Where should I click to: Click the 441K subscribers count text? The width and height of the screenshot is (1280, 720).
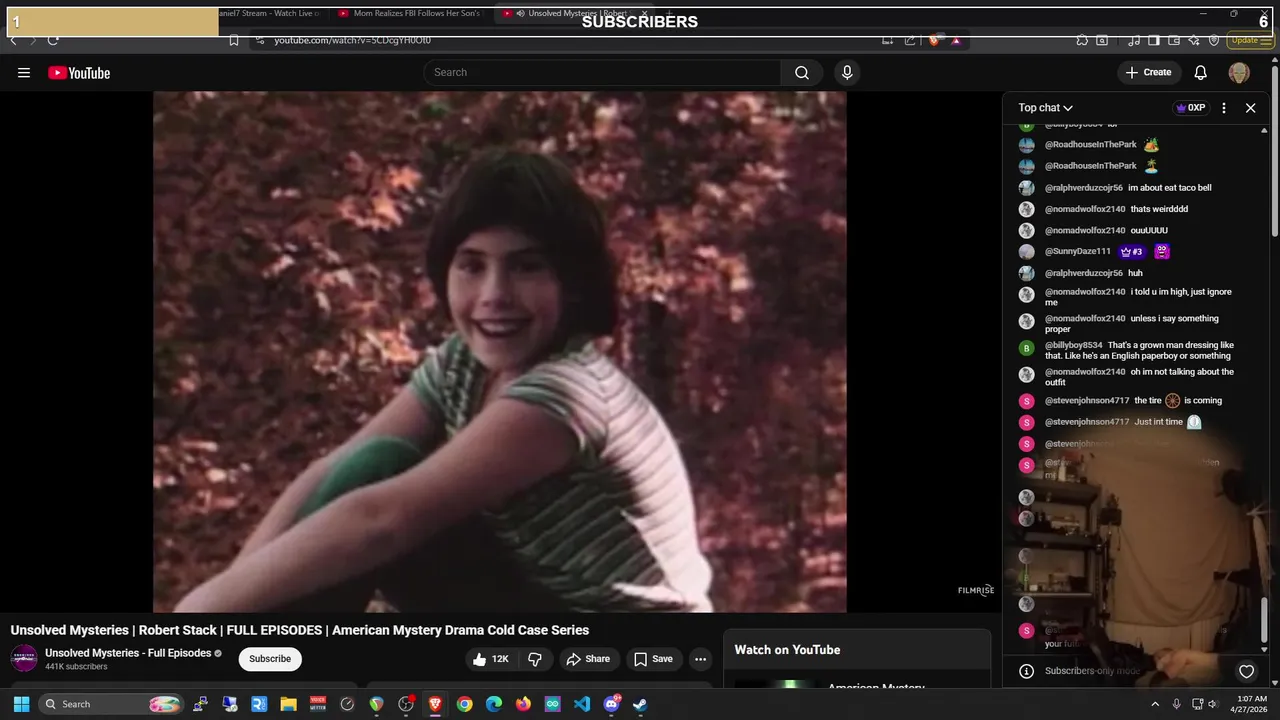pyautogui.click(x=76, y=667)
